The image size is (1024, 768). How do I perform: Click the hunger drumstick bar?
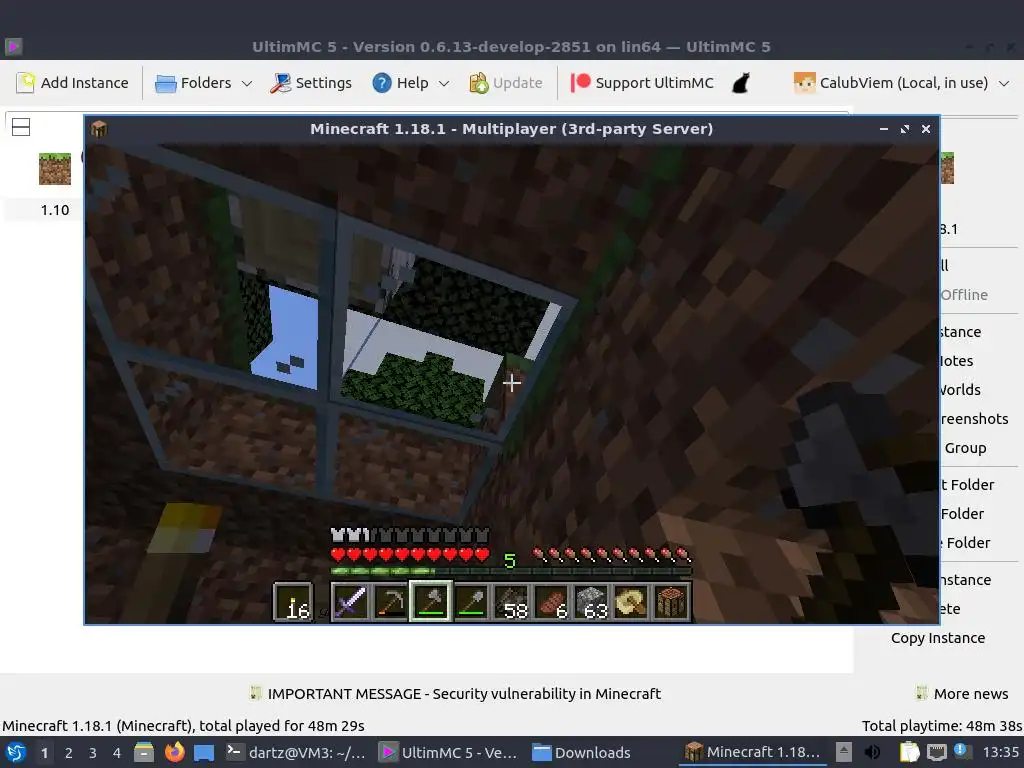click(x=612, y=555)
